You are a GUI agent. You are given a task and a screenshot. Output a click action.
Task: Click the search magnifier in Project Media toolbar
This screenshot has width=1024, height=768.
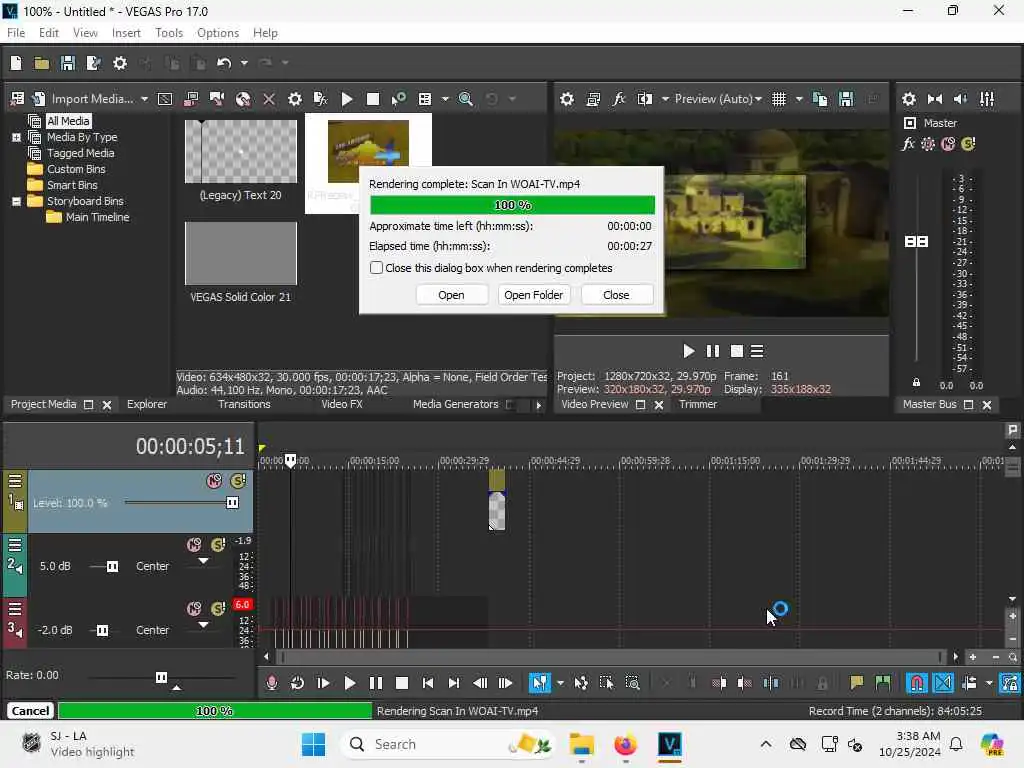tap(466, 99)
